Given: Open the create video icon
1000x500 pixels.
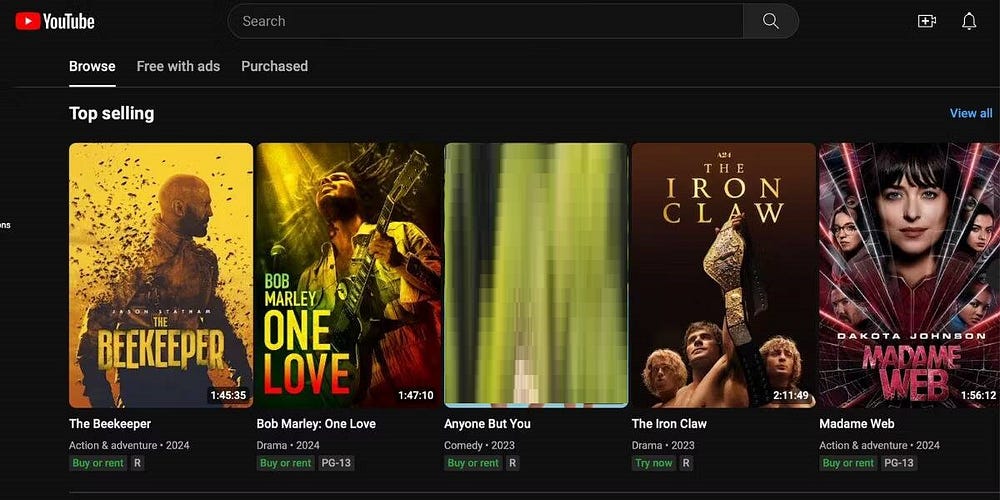Looking at the screenshot, I should pos(927,21).
